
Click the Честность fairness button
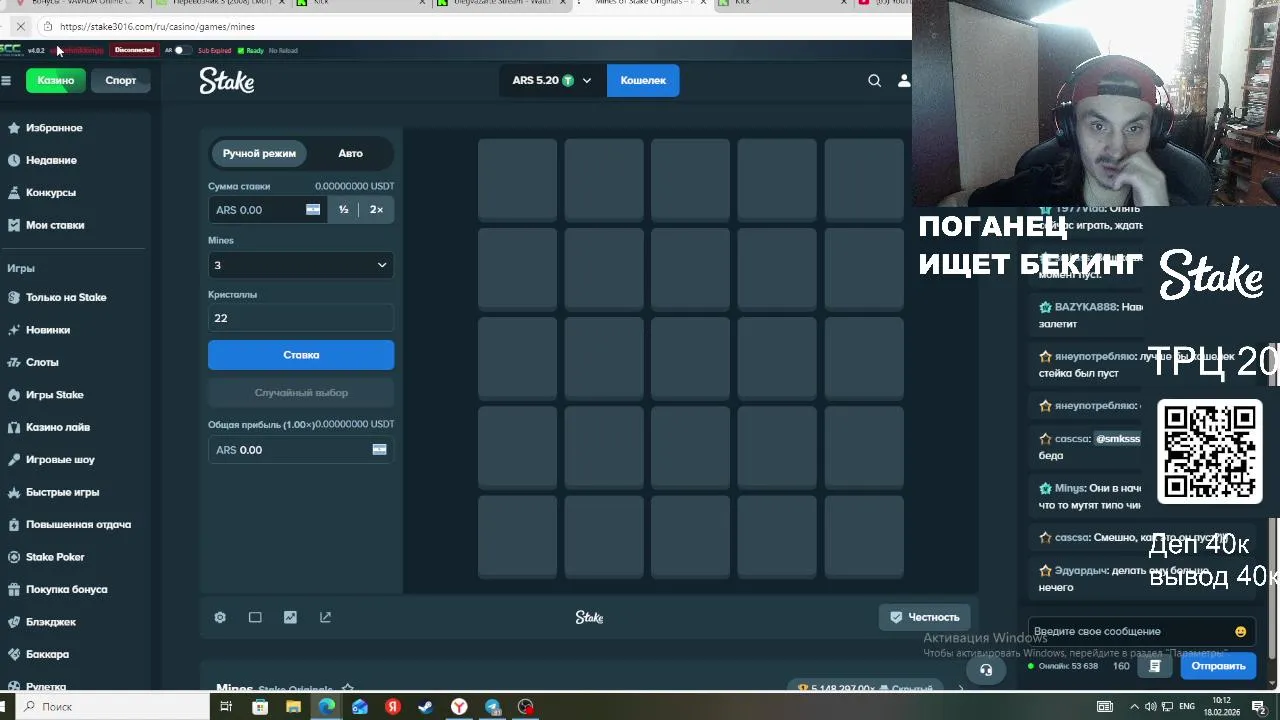(x=925, y=617)
